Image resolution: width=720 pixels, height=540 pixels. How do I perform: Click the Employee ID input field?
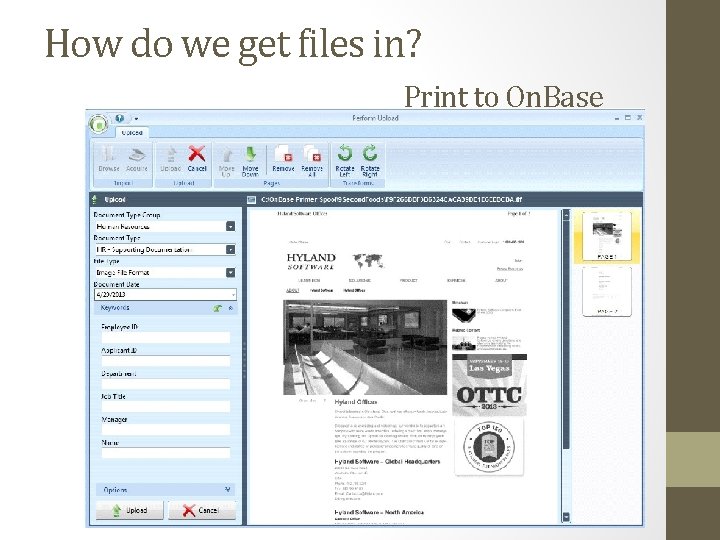(165, 338)
